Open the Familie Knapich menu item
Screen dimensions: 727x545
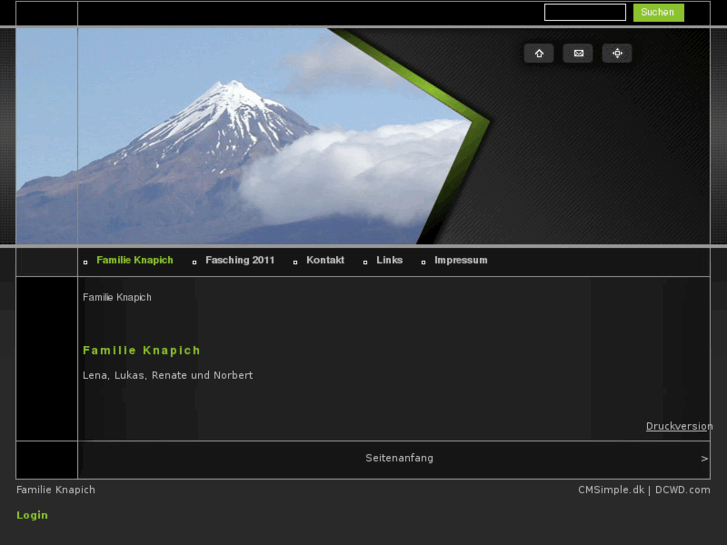(x=135, y=260)
